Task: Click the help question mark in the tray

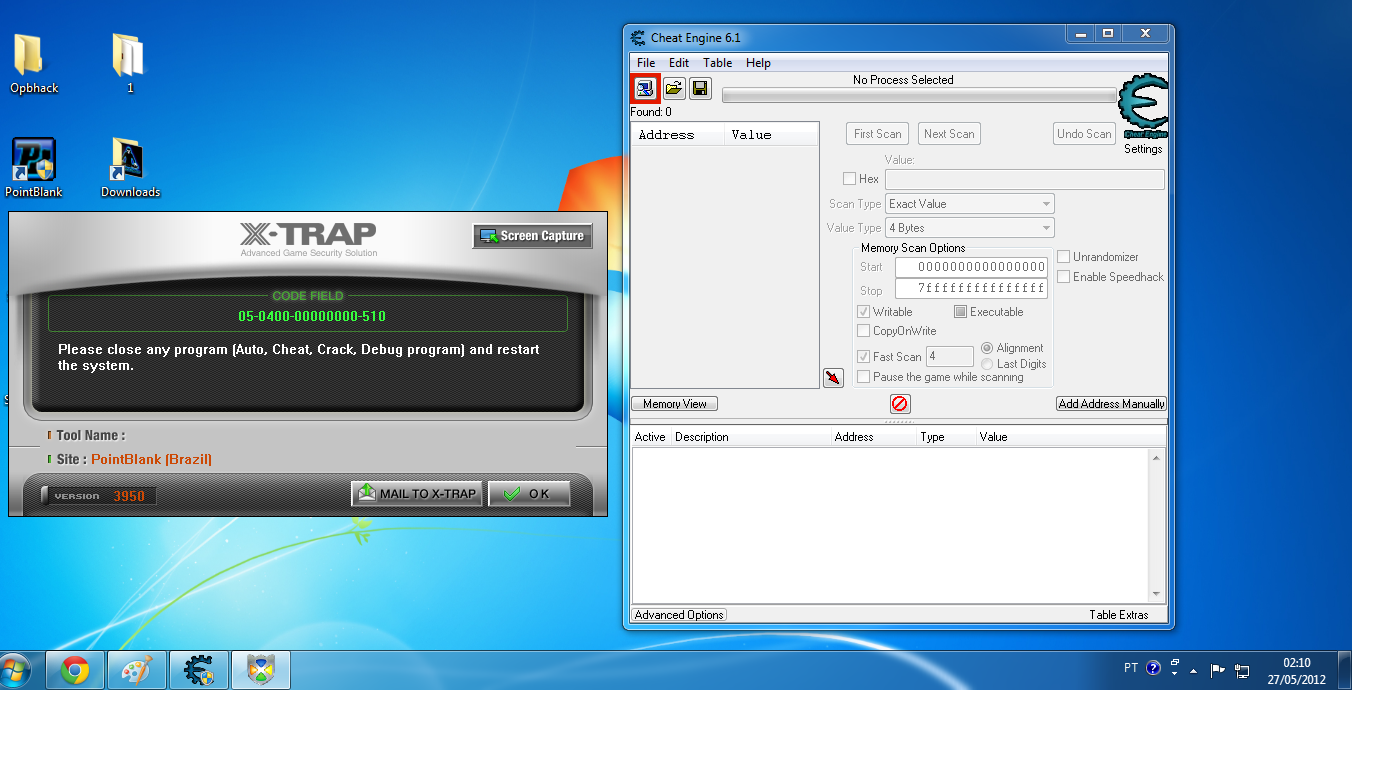Action: pyautogui.click(x=1153, y=669)
